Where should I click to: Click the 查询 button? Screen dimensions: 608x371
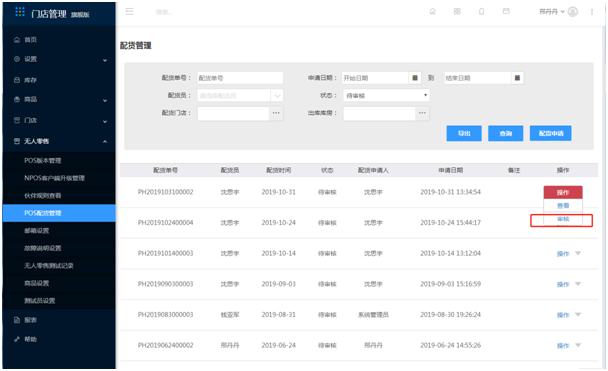[506, 133]
